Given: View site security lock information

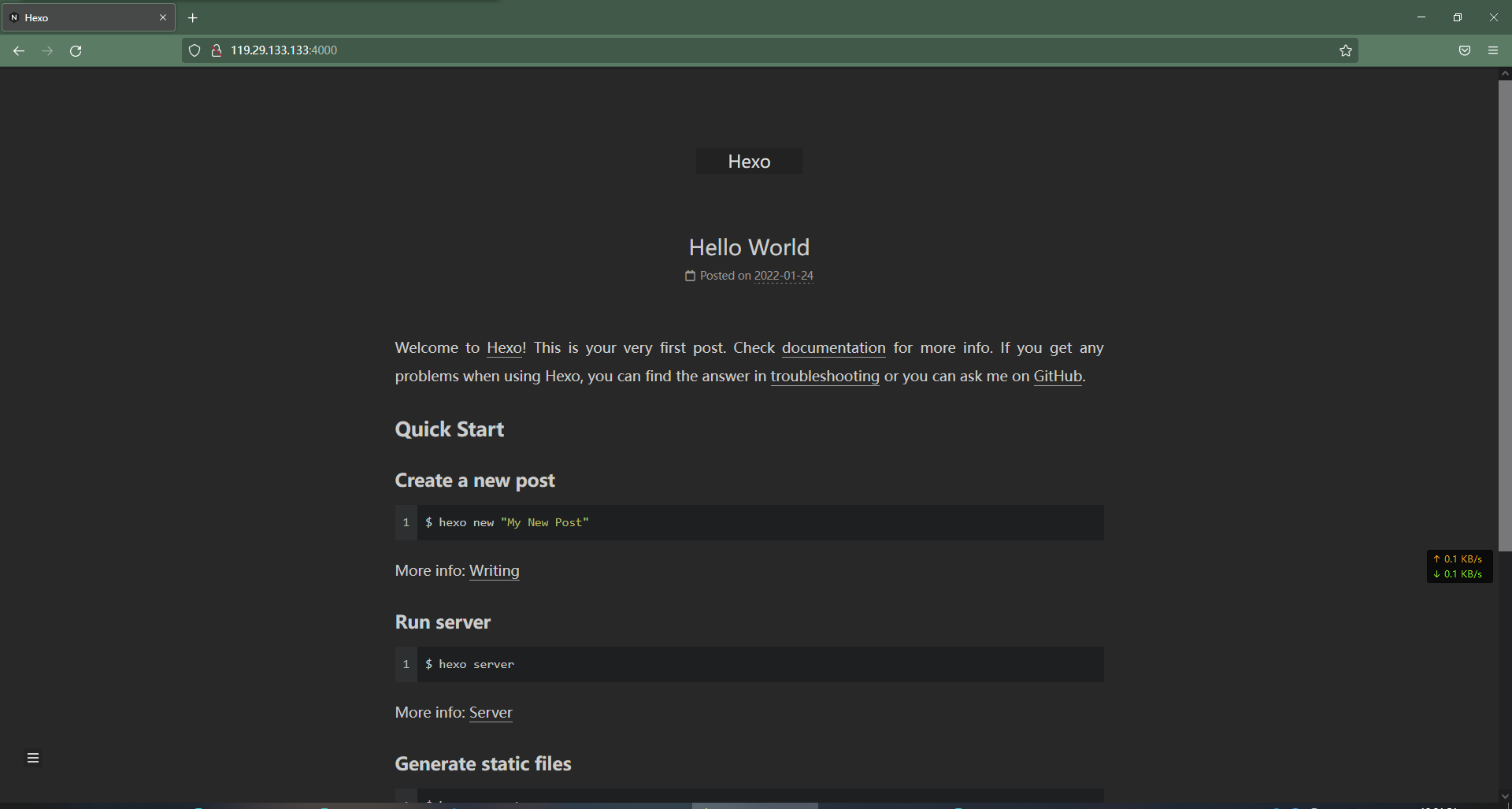Looking at the screenshot, I should [x=216, y=50].
